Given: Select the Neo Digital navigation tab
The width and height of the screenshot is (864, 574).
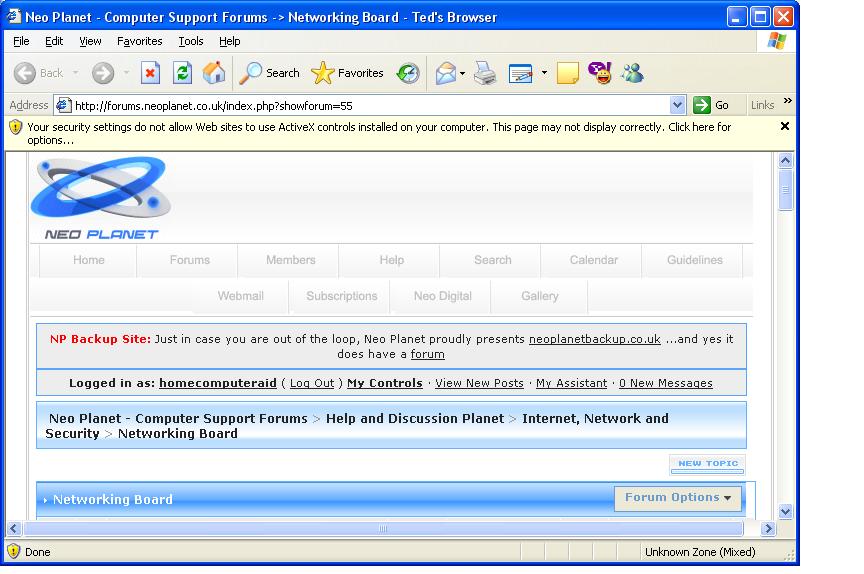Looking at the screenshot, I should pos(442,296).
